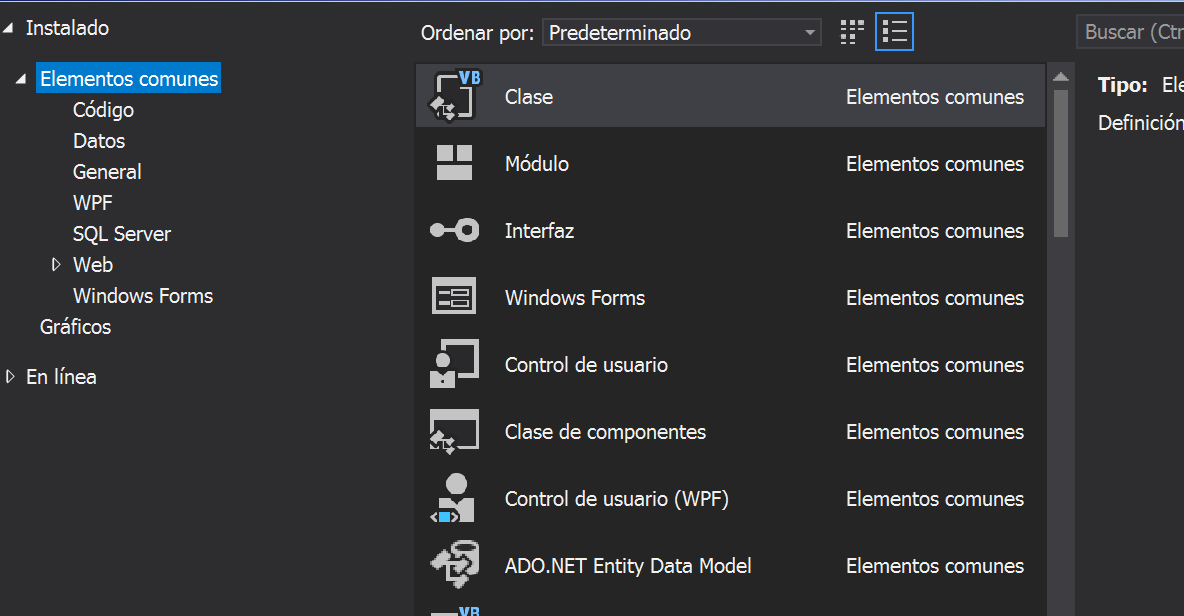This screenshot has height=616, width=1184.
Task: Expand the En línea section
Action: click(x=11, y=377)
